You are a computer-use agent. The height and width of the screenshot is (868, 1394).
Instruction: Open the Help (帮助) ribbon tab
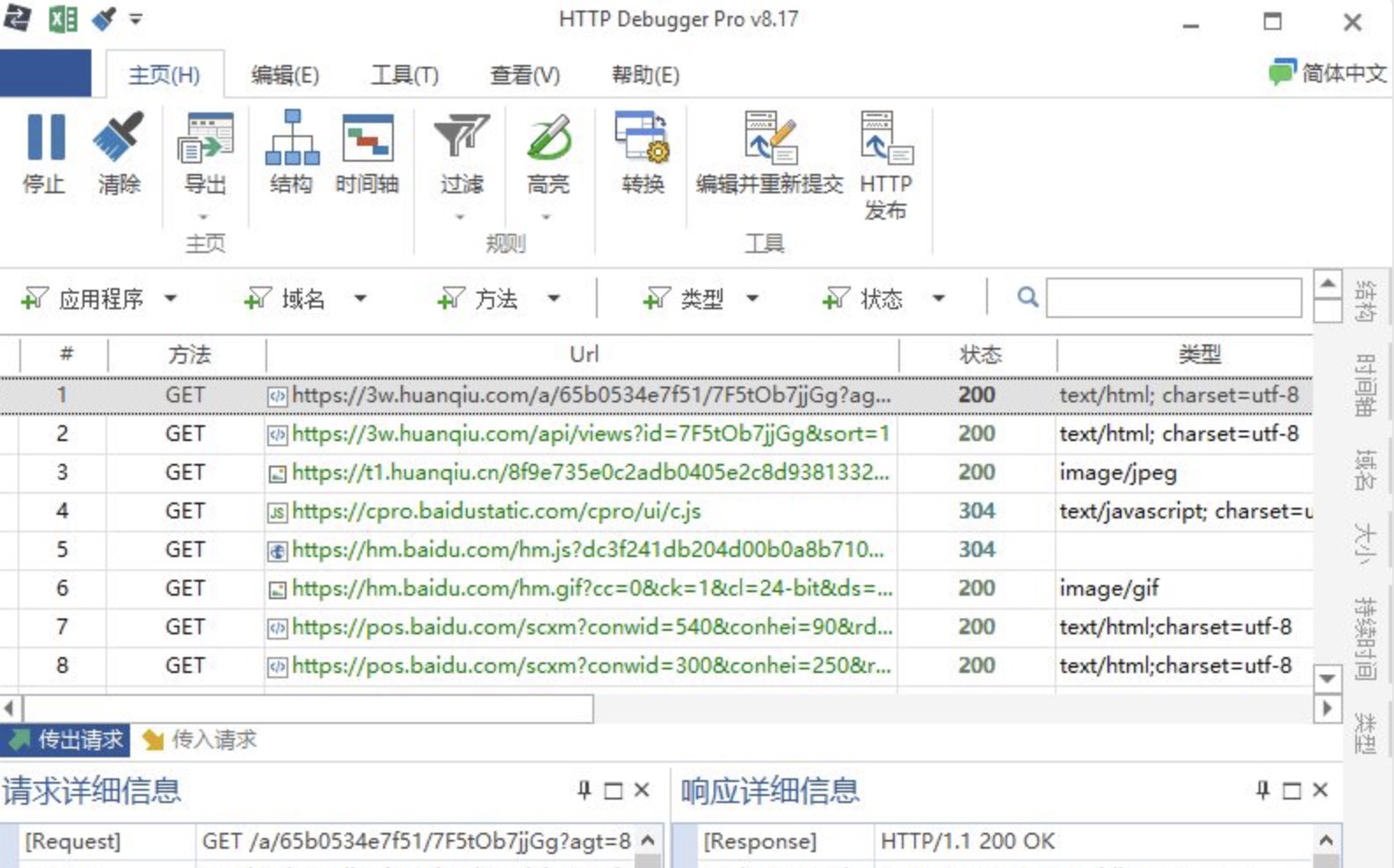[645, 75]
